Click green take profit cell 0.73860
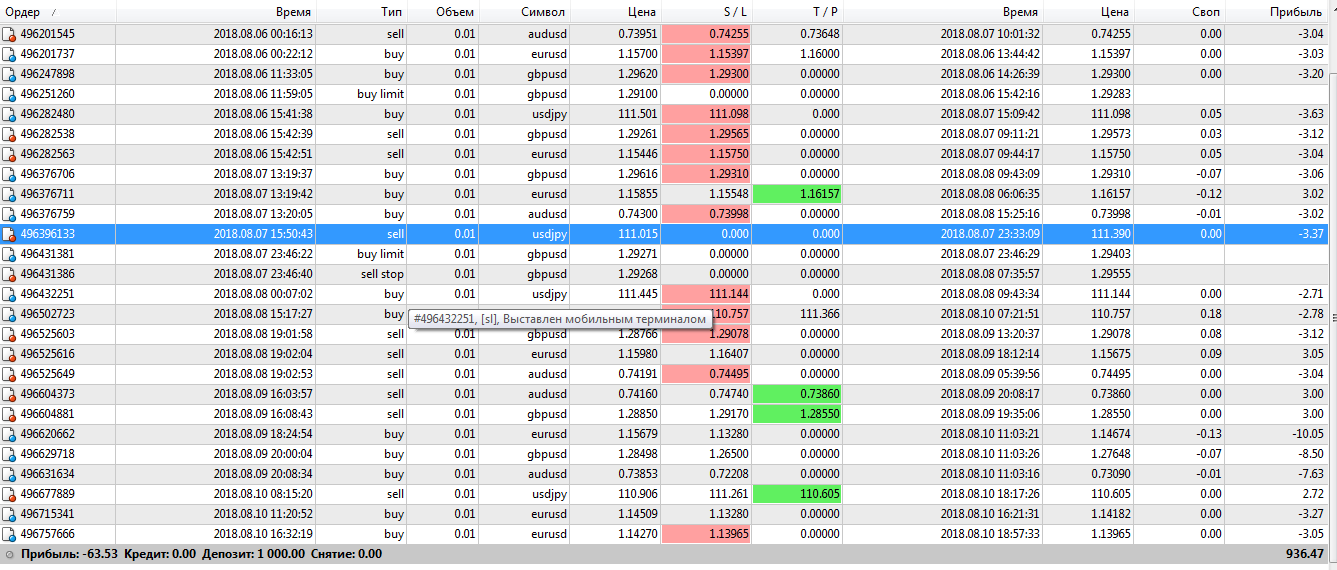The height and width of the screenshot is (570, 1337). pos(797,394)
